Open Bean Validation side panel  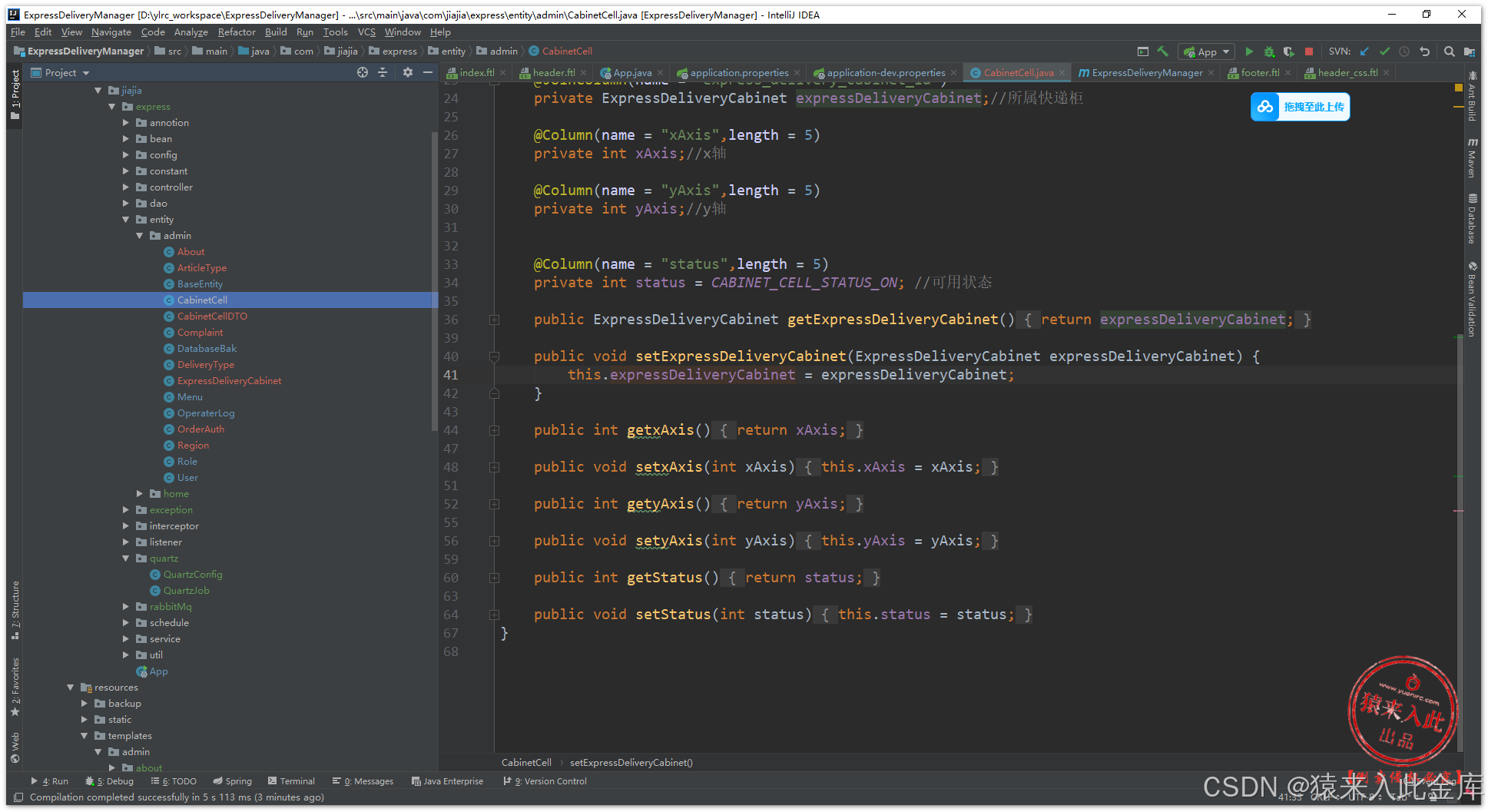pos(1472,300)
